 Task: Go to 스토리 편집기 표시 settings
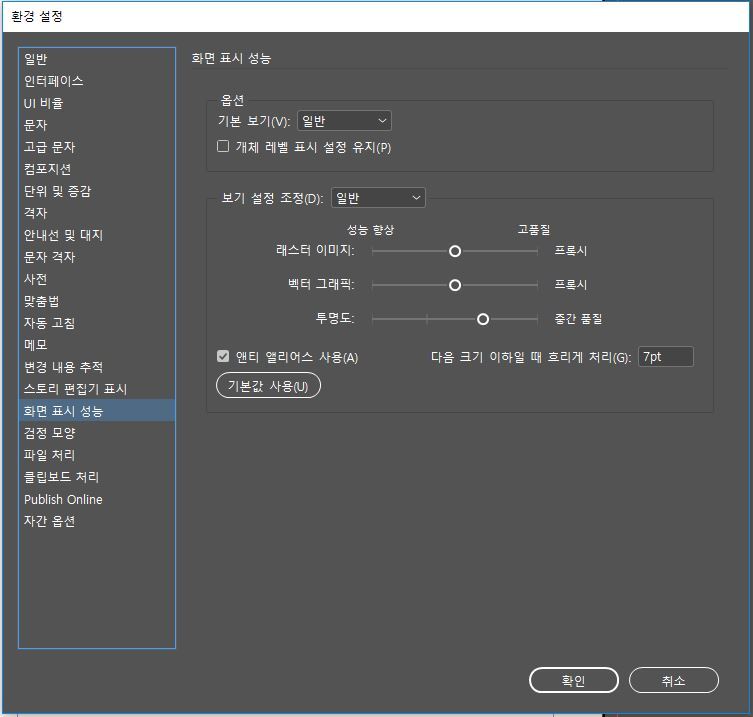pyautogui.click(x=97, y=389)
